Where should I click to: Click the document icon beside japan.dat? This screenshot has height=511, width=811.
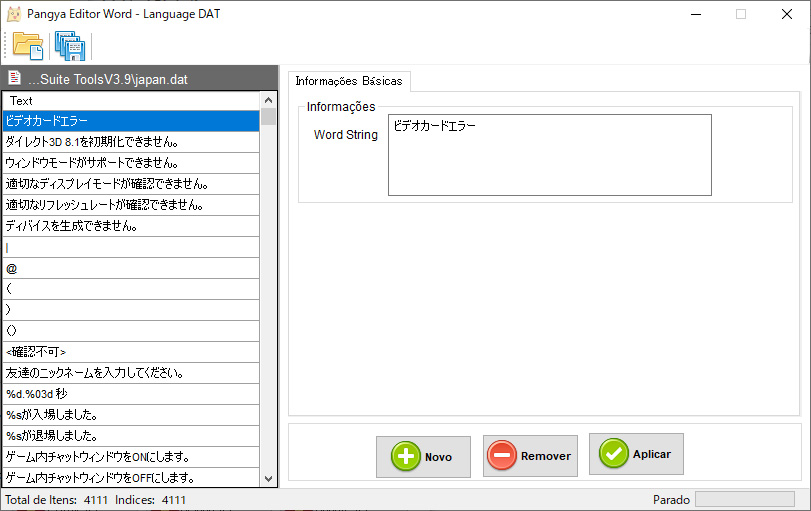(x=14, y=78)
